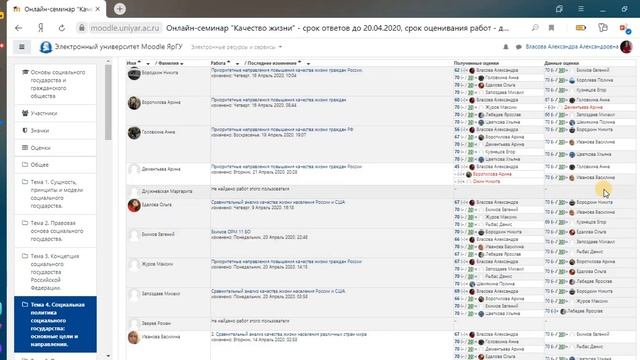Open the Yandex 'Я' home button
This screenshot has height=360, width=640.
[x=40, y=28]
